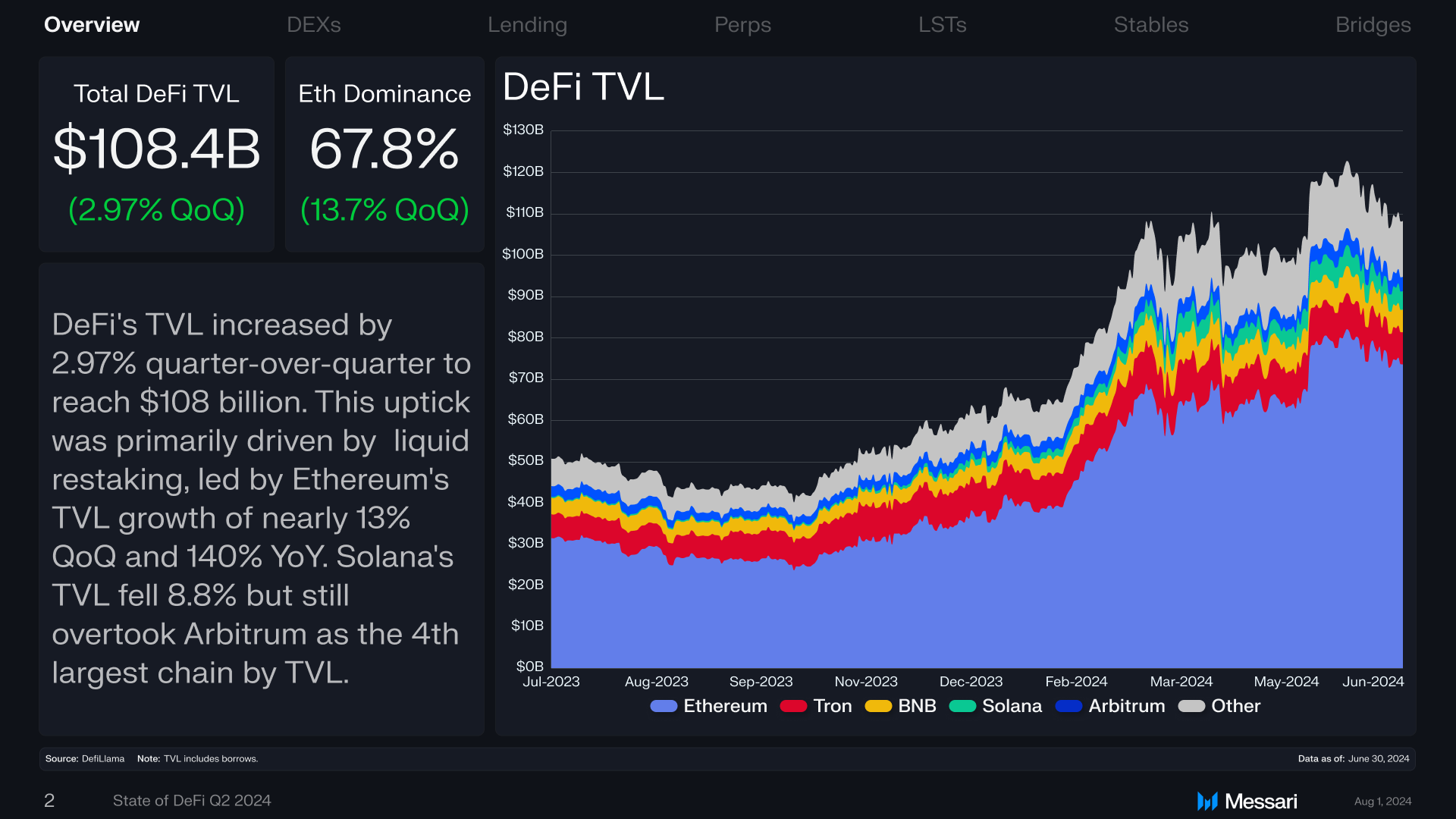Click the $50B y-axis label

pos(526,460)
